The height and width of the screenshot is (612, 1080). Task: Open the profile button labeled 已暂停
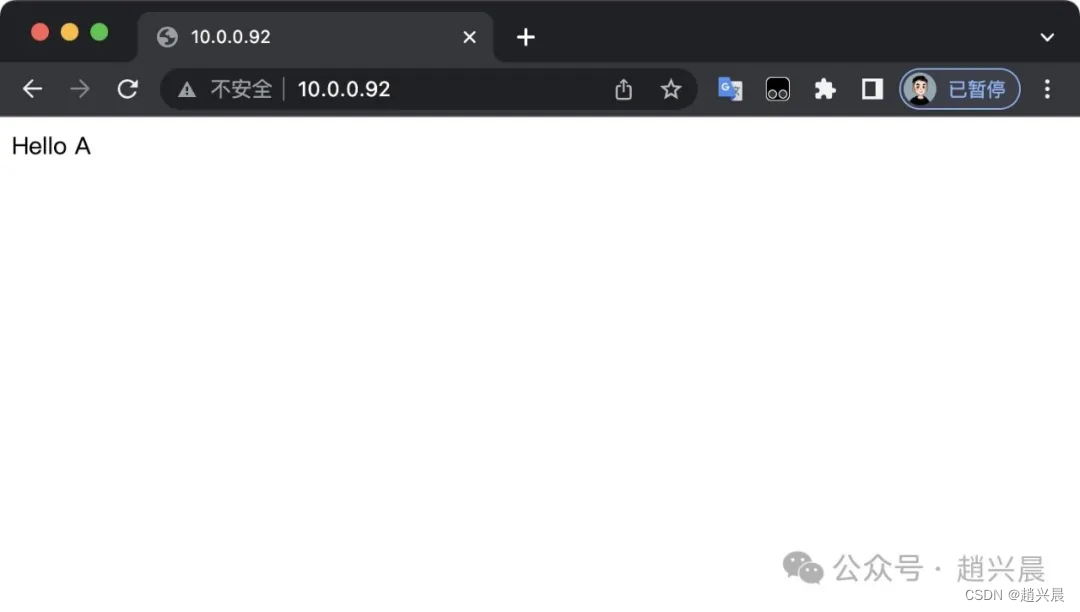point(959,89)
